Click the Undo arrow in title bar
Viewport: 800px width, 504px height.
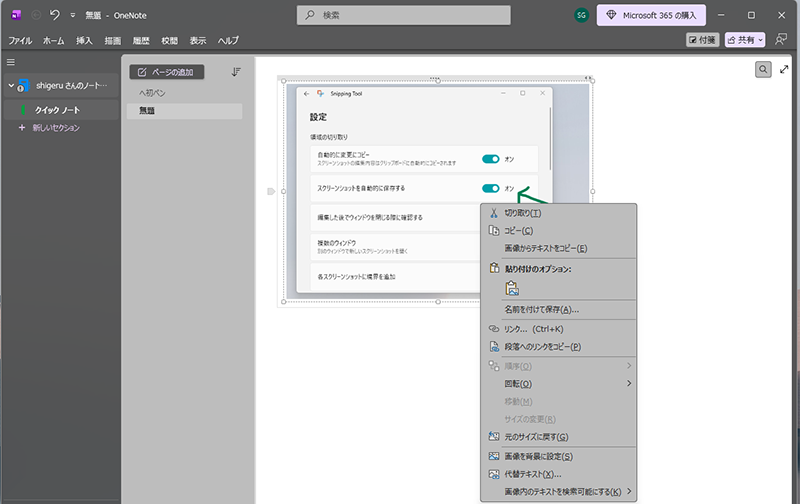point(55,15)
